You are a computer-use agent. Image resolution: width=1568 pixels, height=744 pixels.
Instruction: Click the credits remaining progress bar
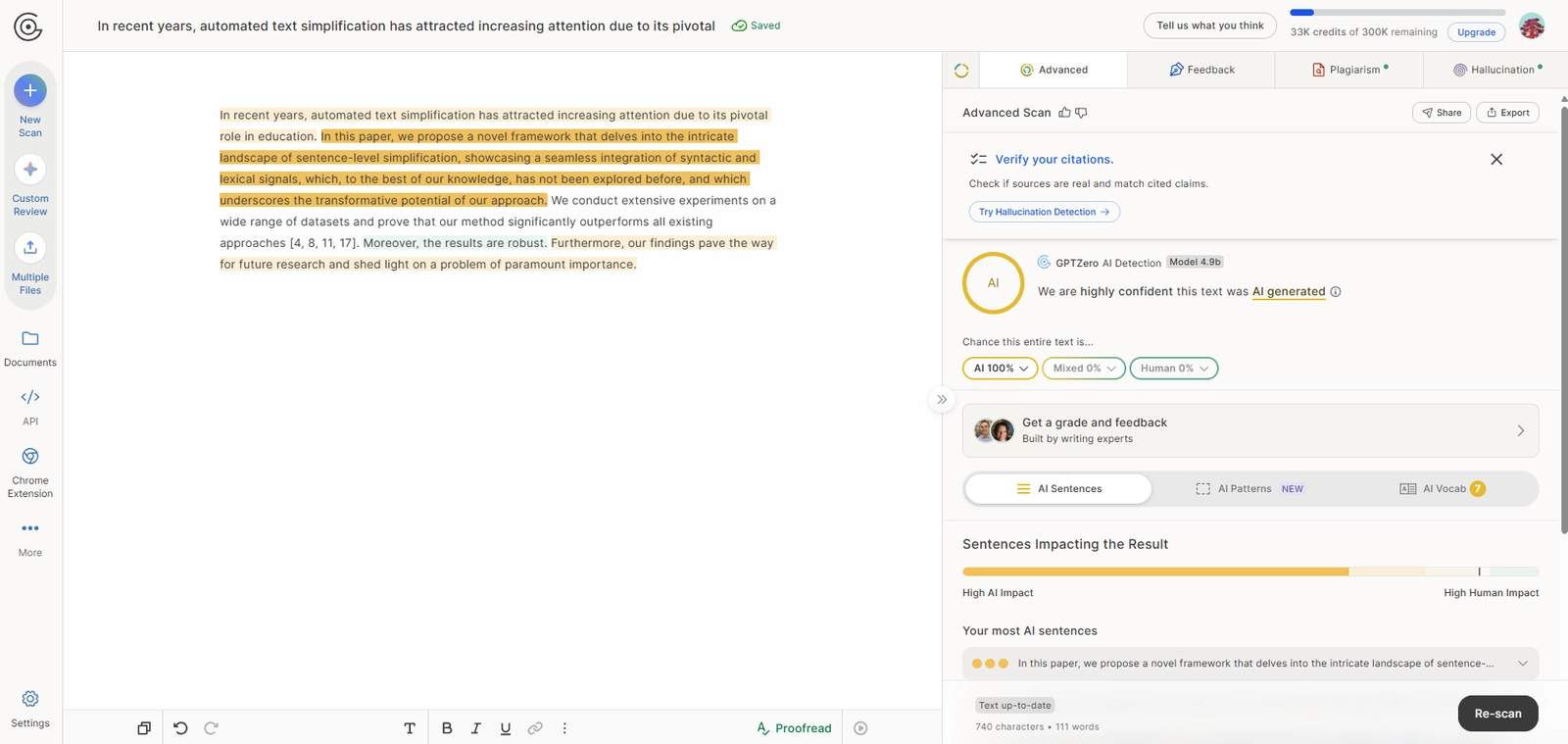(1397, 13)
